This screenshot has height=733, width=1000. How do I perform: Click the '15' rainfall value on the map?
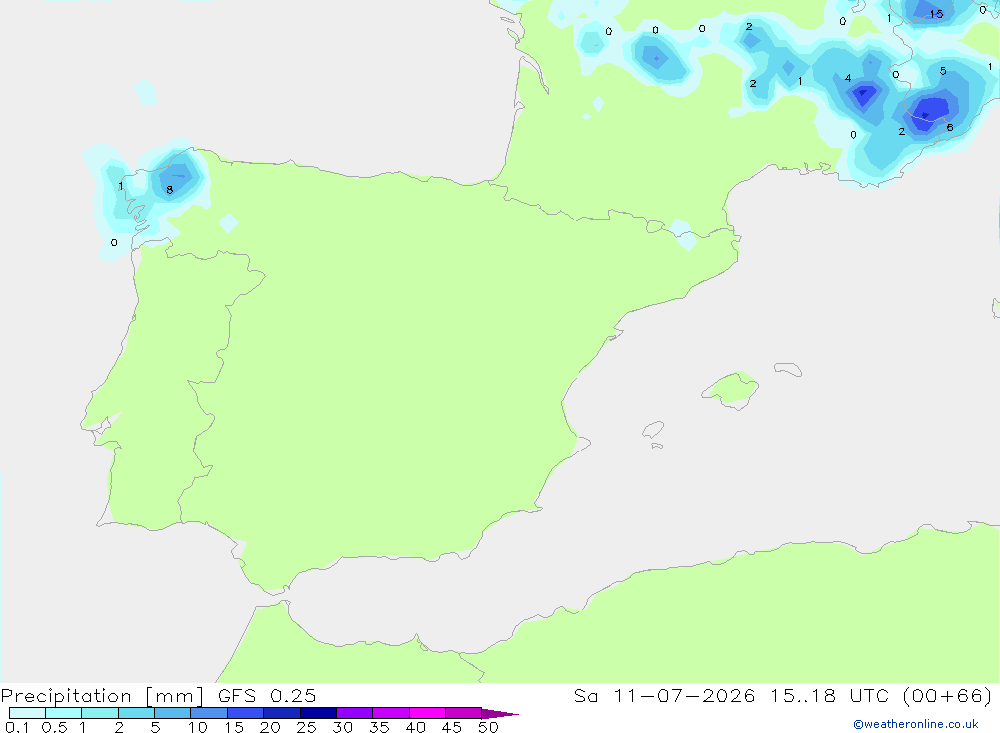tap(936, 14)
